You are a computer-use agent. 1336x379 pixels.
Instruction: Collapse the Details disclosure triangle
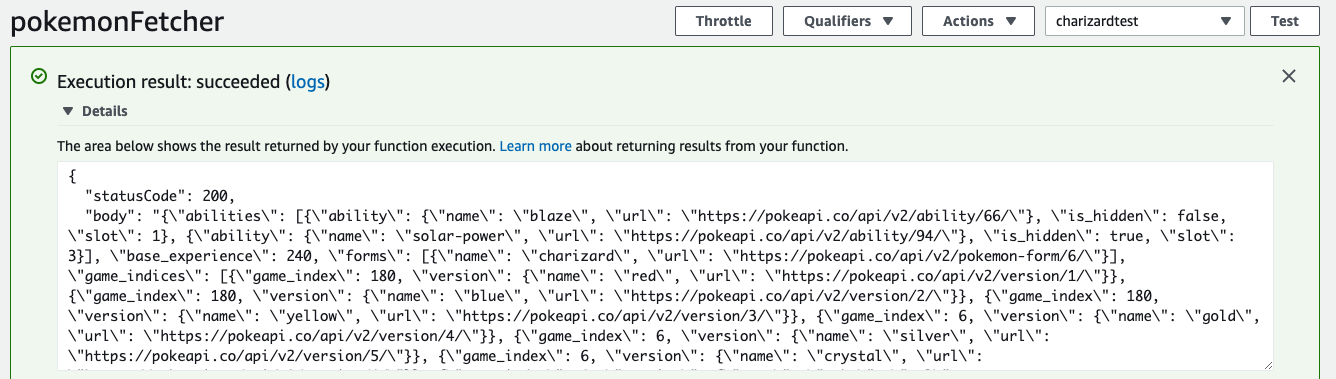point(68,112)
